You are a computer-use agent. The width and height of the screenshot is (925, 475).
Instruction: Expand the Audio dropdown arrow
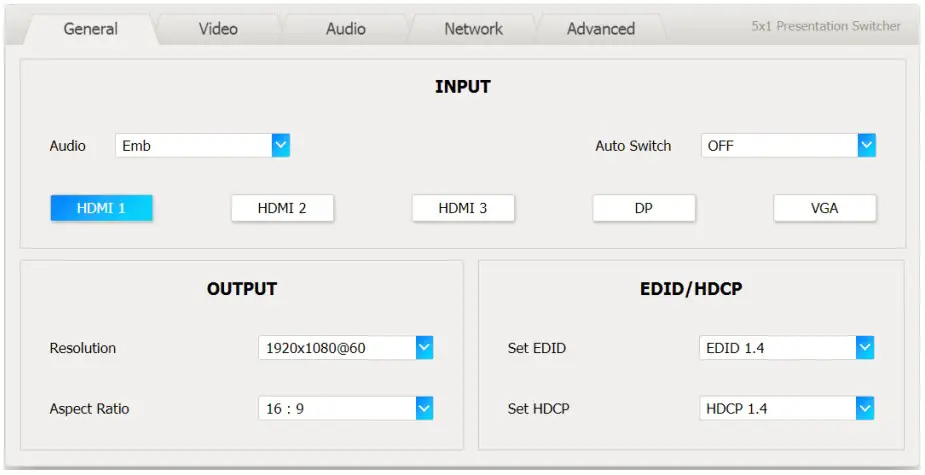click(x=281, y=146)
